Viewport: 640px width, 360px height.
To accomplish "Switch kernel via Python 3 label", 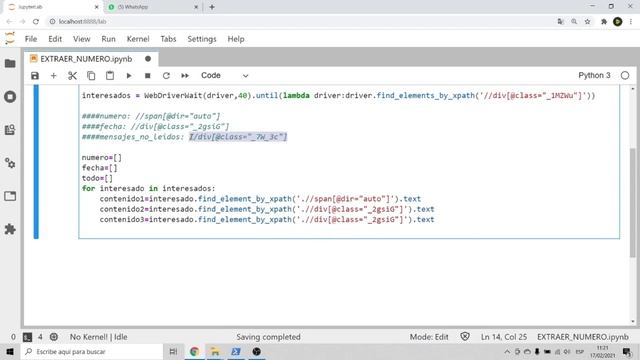I will point(594,76).
